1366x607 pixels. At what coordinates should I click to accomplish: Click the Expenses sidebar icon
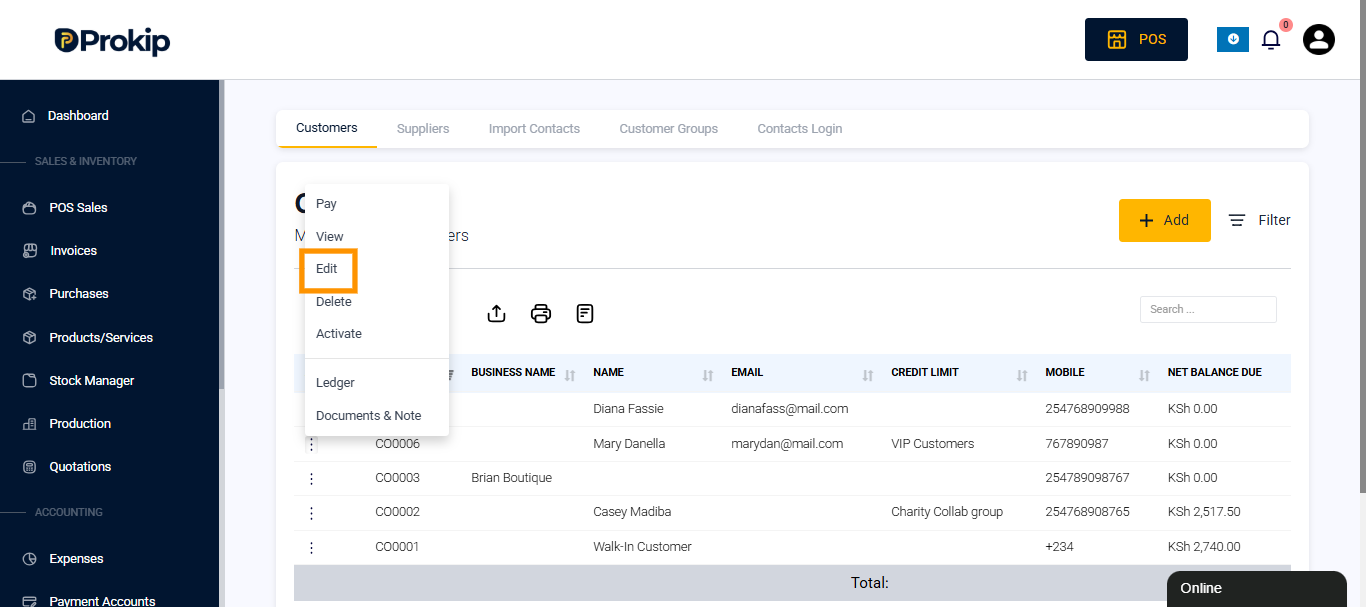[x=29, y=559]
